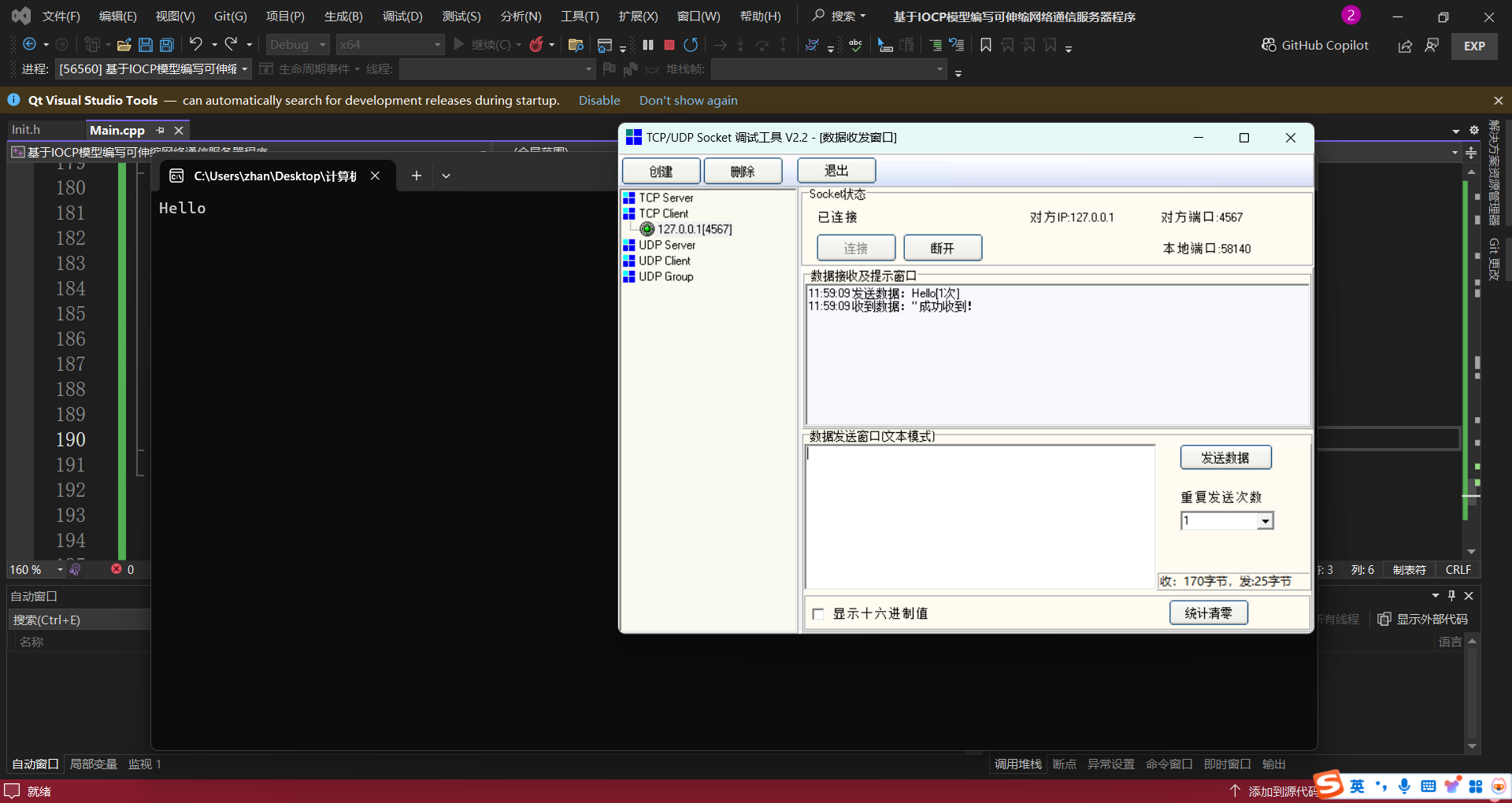Restart the debug session icon

point(691,45)
